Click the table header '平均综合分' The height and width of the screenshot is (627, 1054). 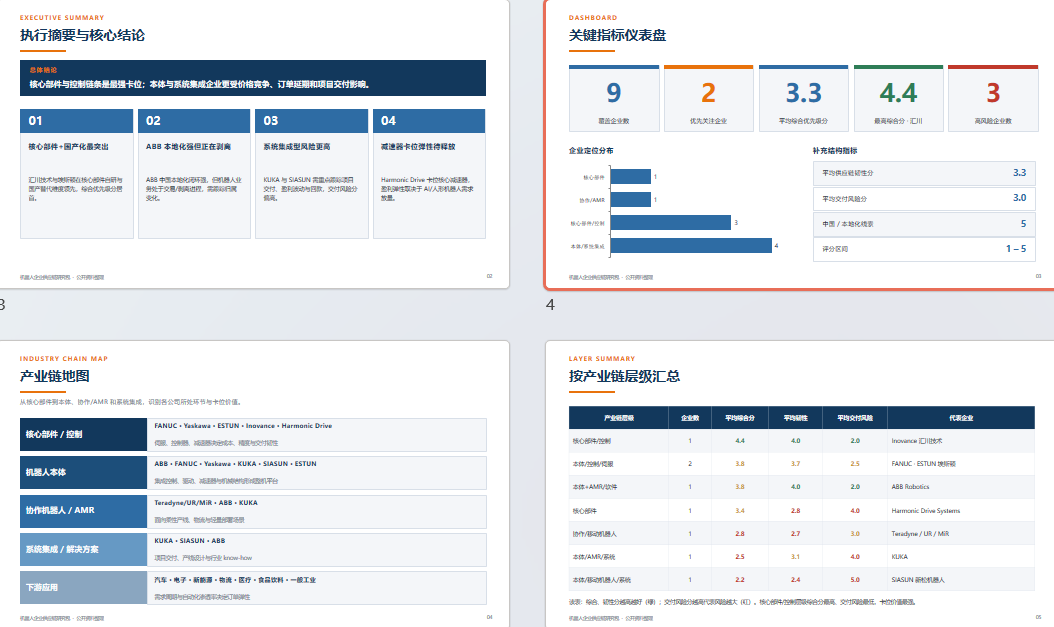pyautogui.click(x=739, y=418)
